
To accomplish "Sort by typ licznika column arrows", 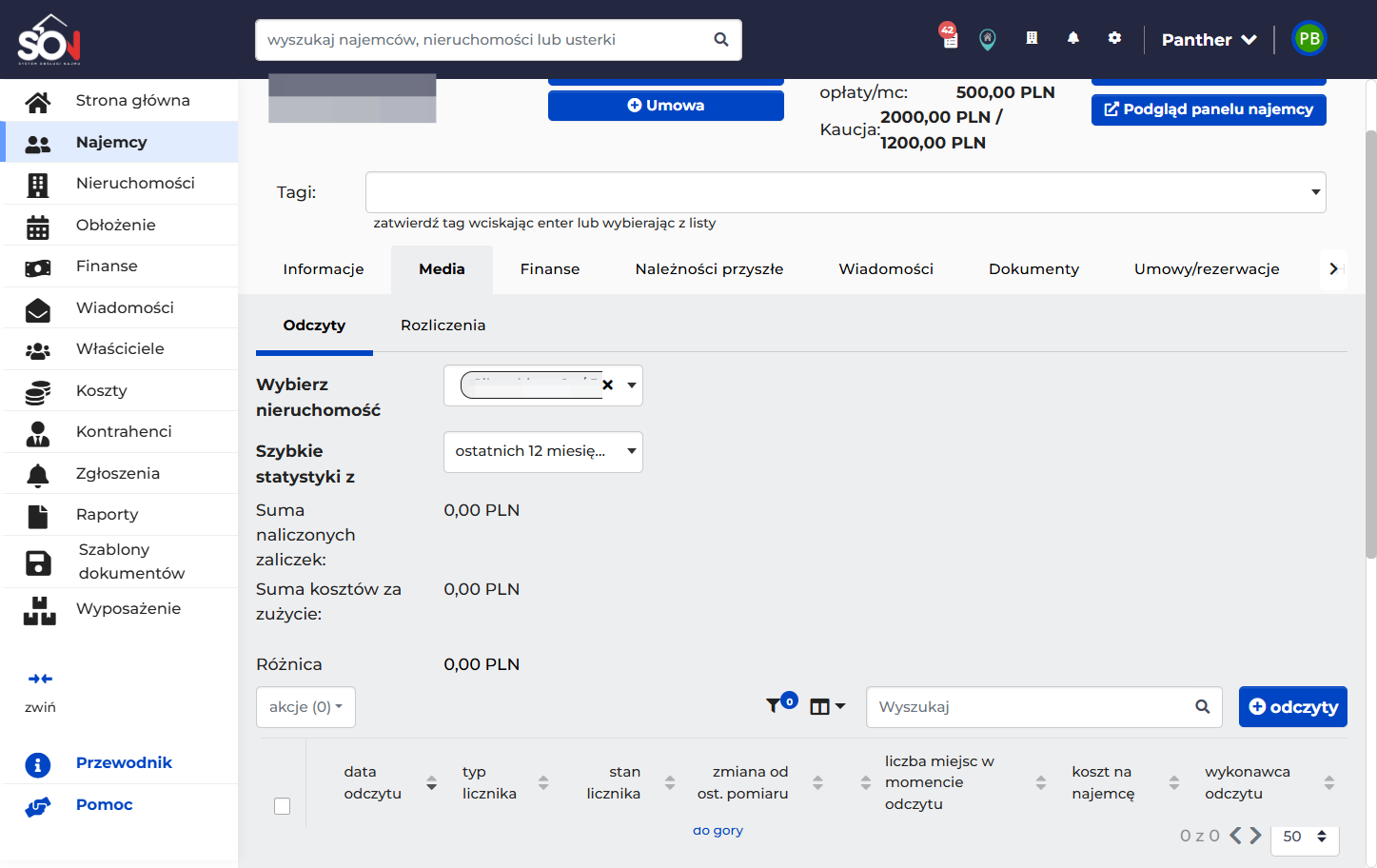I will 543,783.
